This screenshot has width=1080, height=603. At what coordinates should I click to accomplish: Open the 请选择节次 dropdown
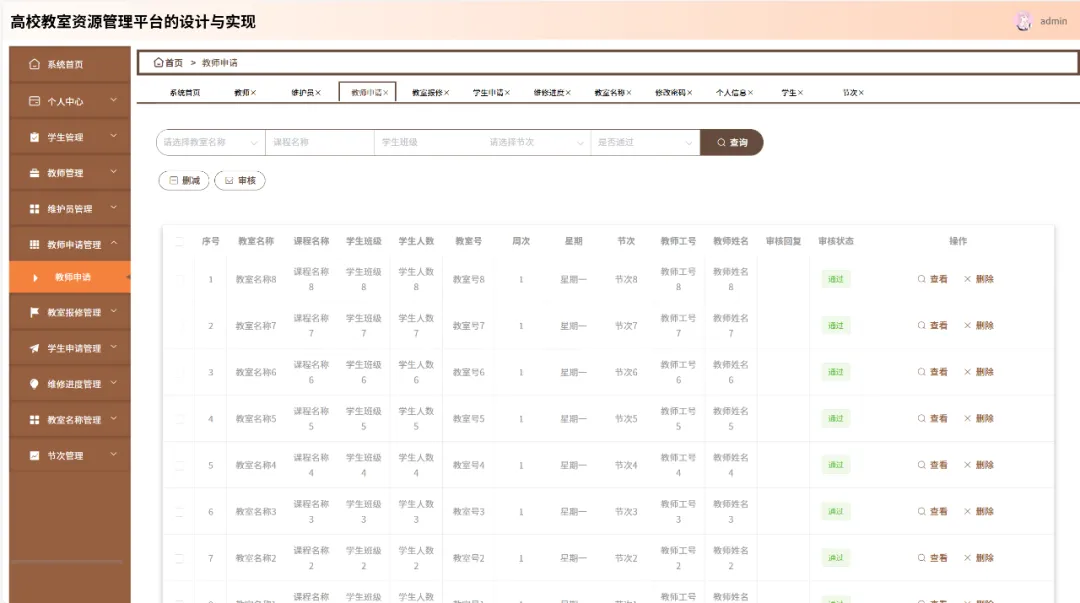point(537,143)
